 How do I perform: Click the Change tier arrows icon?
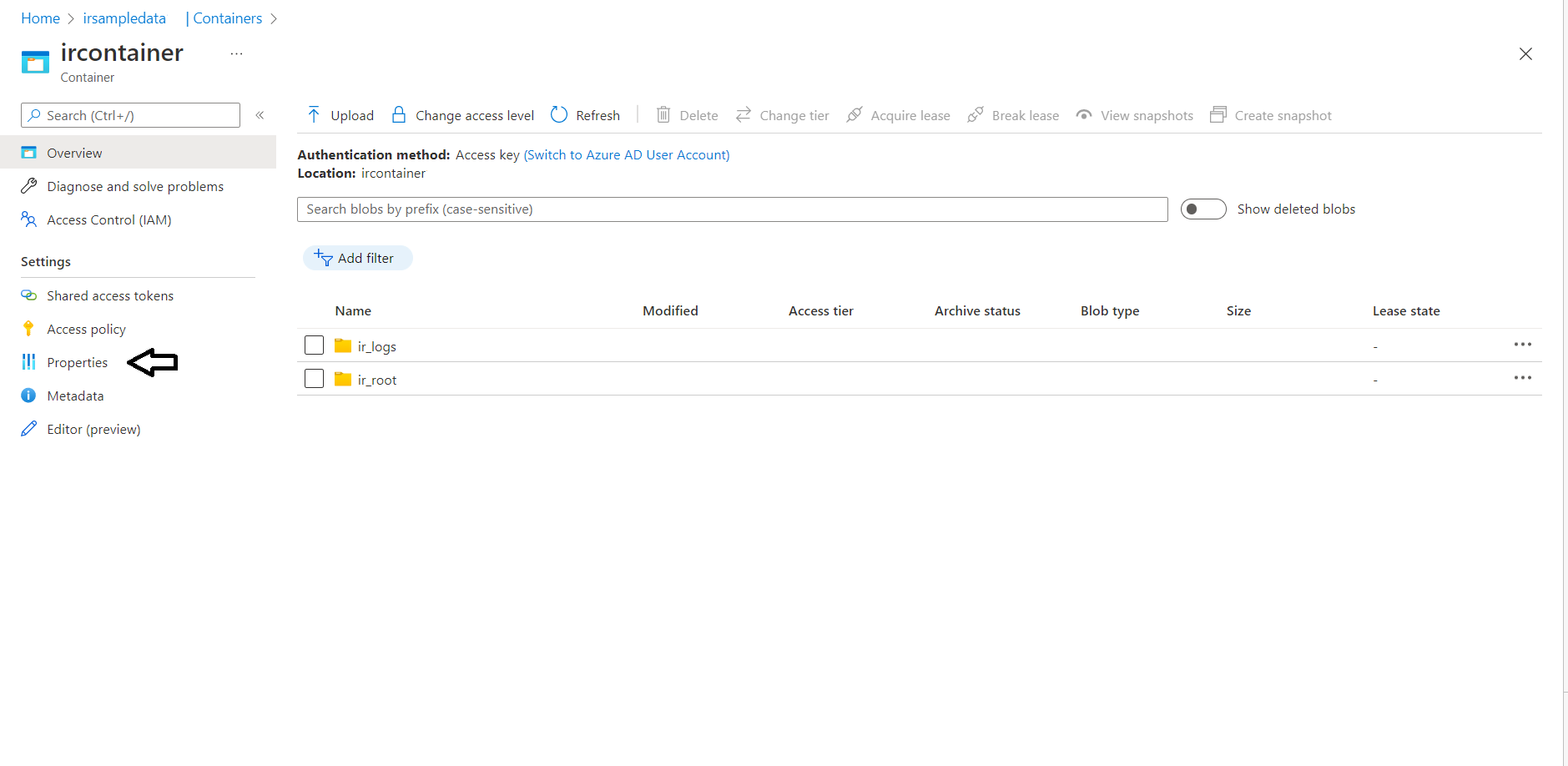pos(744,114)
